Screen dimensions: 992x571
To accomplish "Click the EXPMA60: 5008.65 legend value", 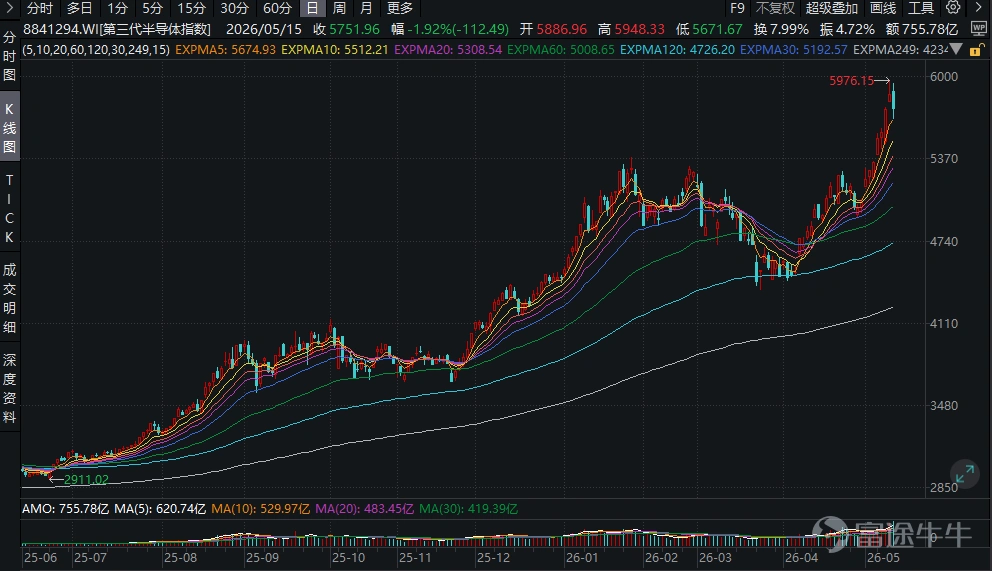I will tap(561, 49).
